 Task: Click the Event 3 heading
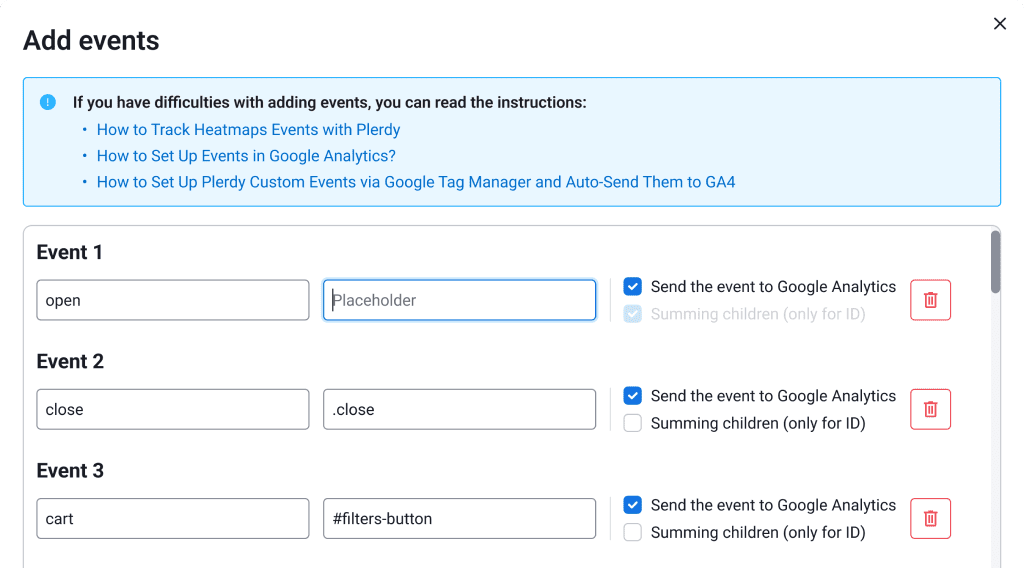[x=70, y=470]
